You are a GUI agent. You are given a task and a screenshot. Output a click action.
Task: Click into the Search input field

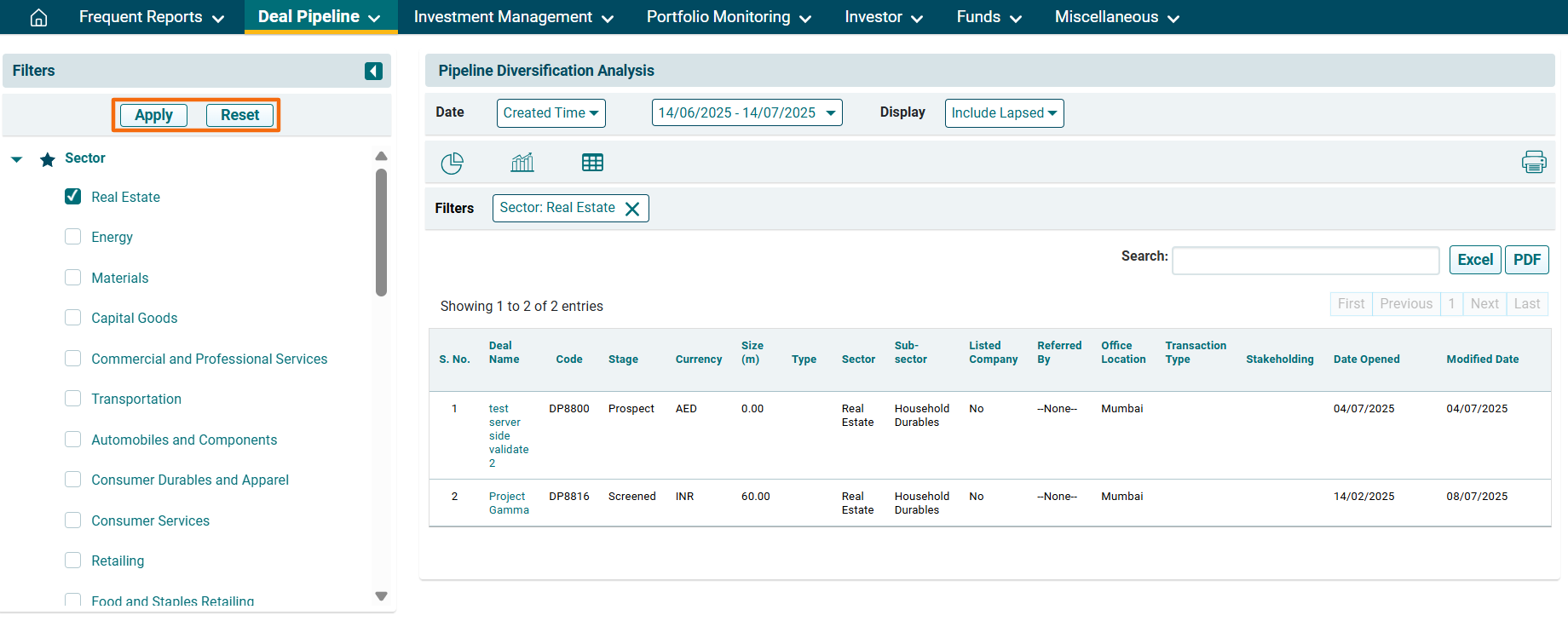(1306, 260)
